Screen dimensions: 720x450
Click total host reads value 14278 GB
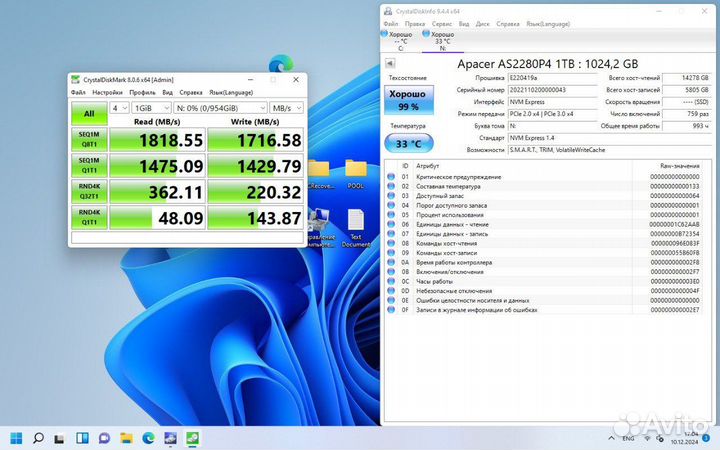coord(687,78)
